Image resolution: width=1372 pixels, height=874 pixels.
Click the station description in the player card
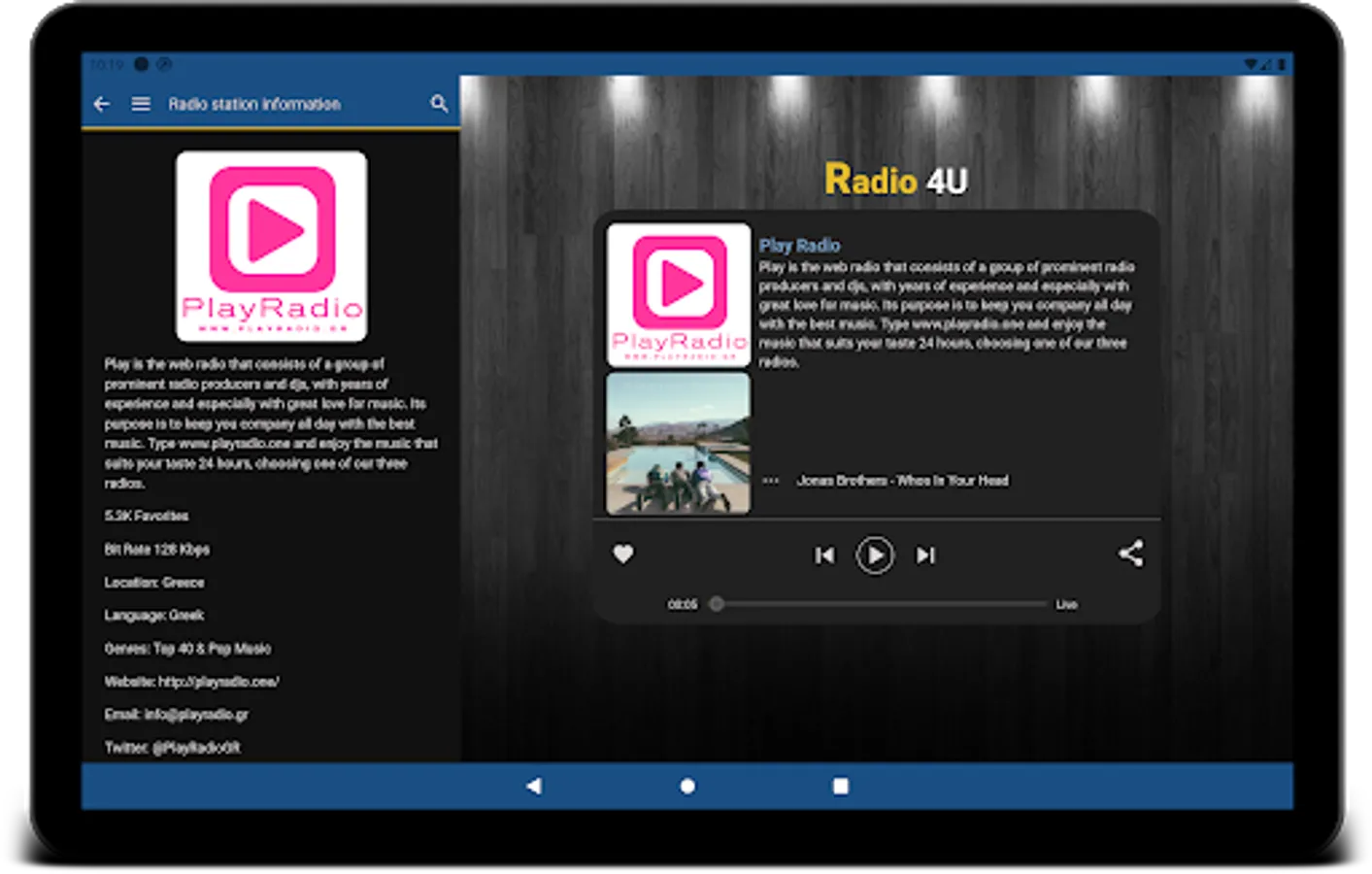coord(947,314)
